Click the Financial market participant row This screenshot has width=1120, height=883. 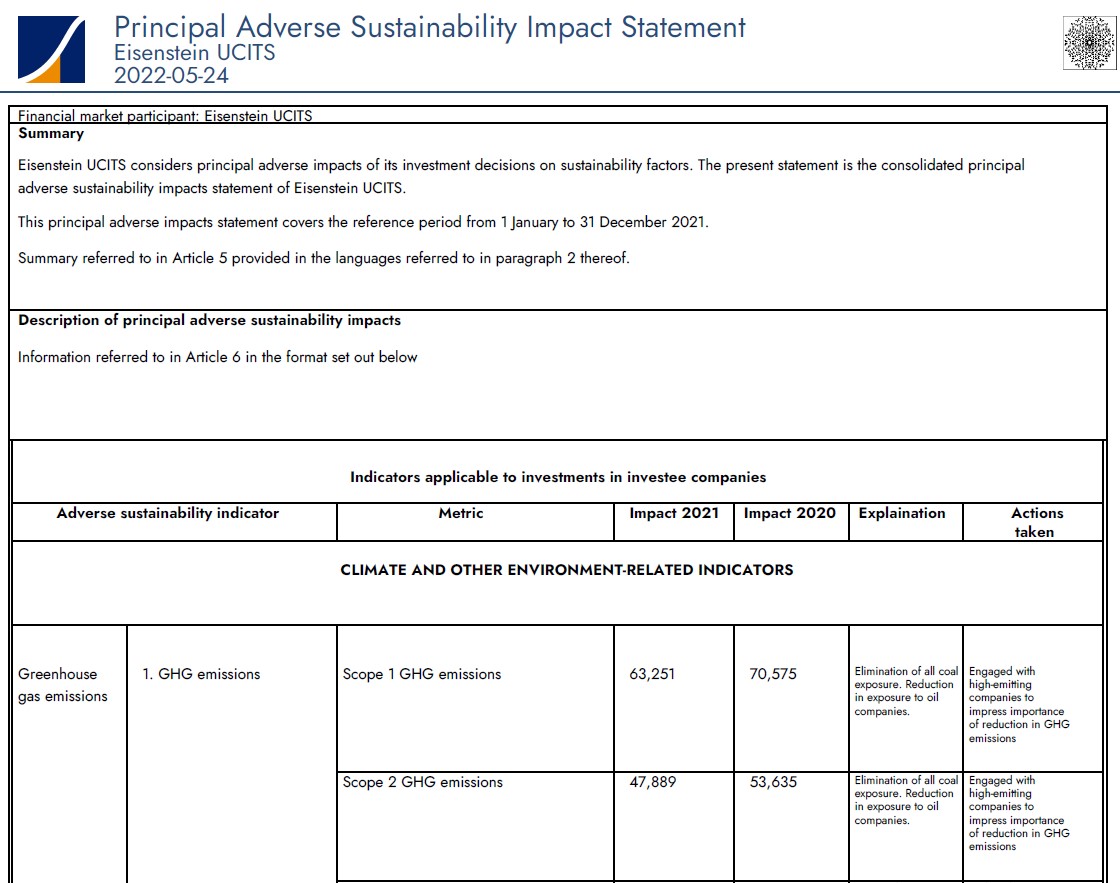tap(558, 115)
